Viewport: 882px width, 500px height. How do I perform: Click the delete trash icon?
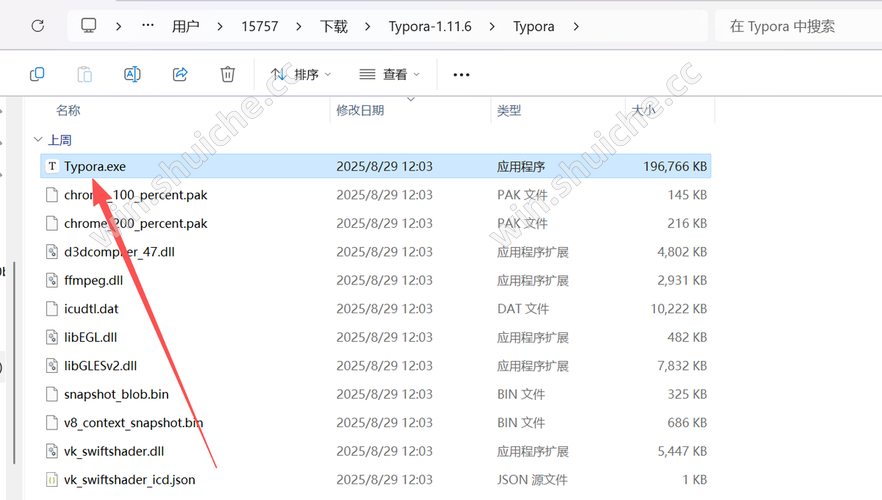[x=227, y=74]
